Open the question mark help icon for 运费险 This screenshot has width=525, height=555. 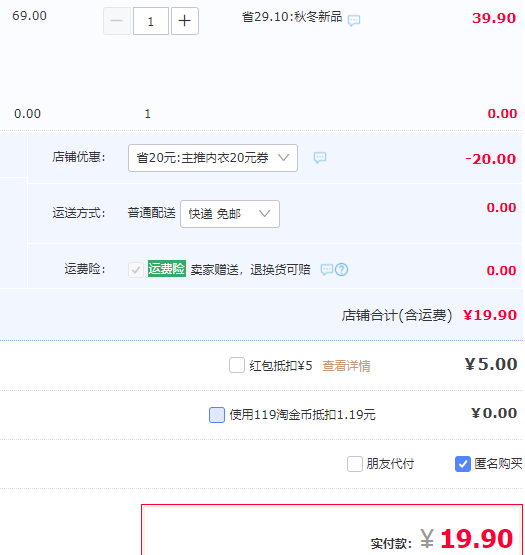coord(341,270)
